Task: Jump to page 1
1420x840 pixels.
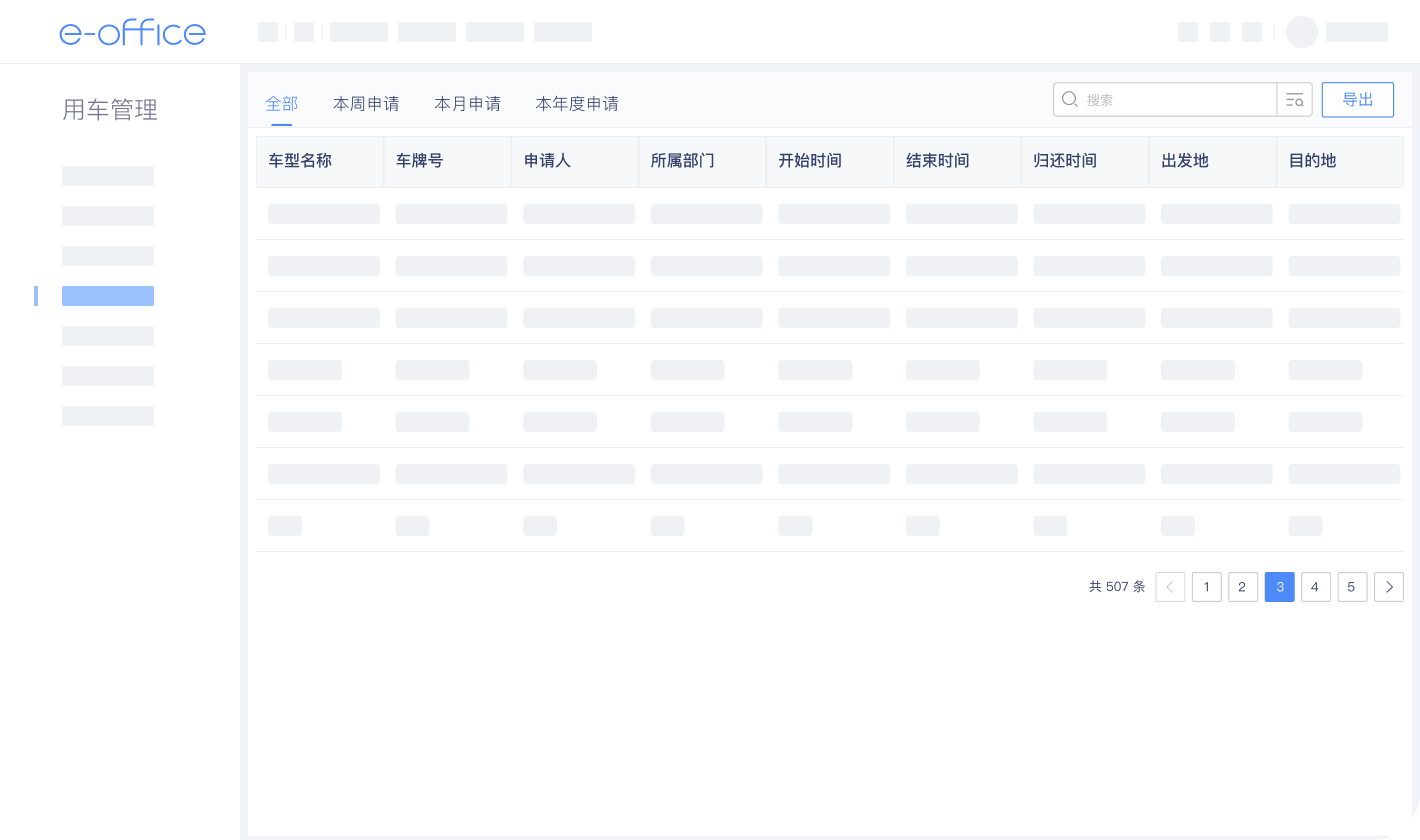Action: click(1207, 587)
